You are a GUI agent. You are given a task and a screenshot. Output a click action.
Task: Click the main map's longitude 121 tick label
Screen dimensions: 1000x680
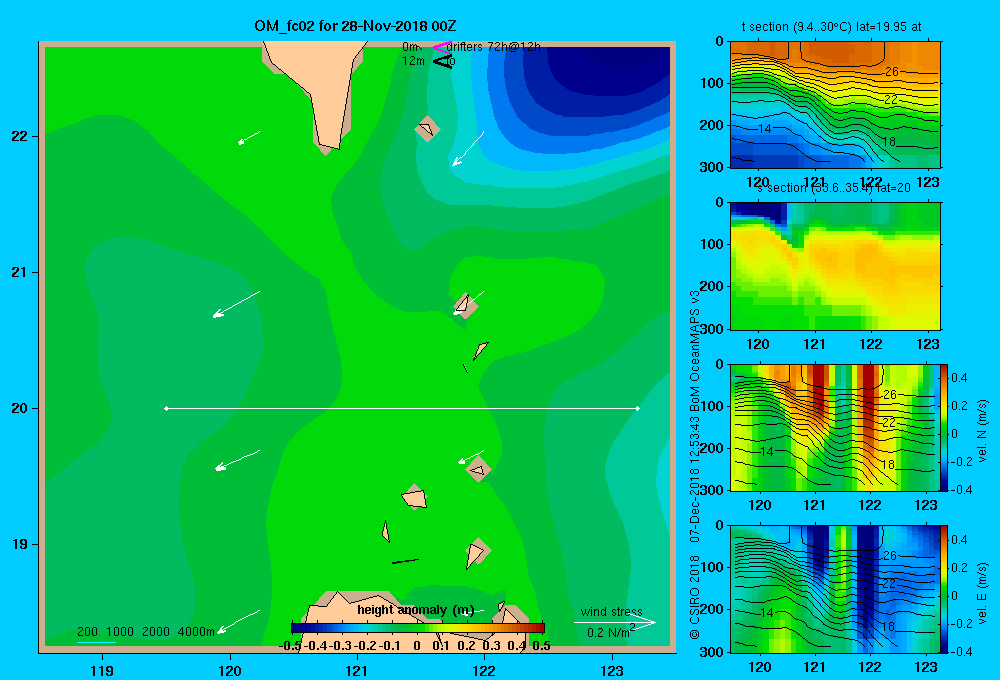(357, 670)
